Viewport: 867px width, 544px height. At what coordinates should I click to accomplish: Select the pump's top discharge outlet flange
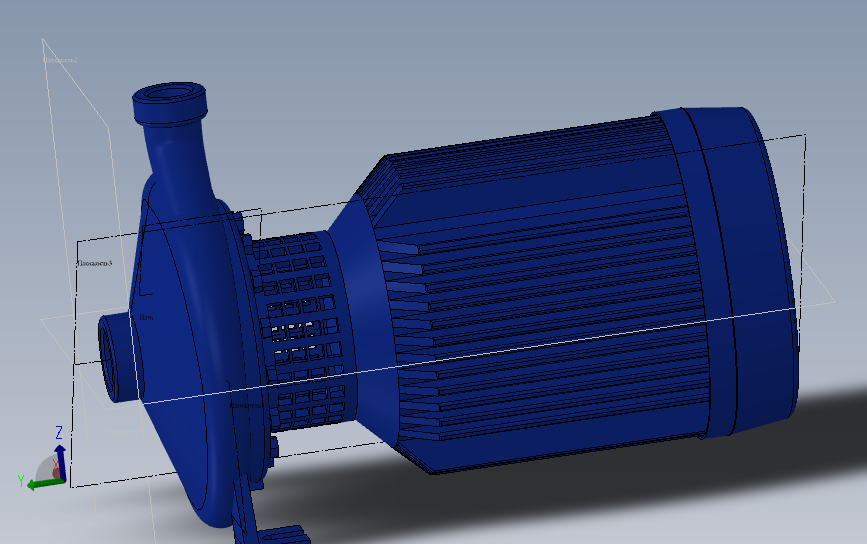coord(170,103)
